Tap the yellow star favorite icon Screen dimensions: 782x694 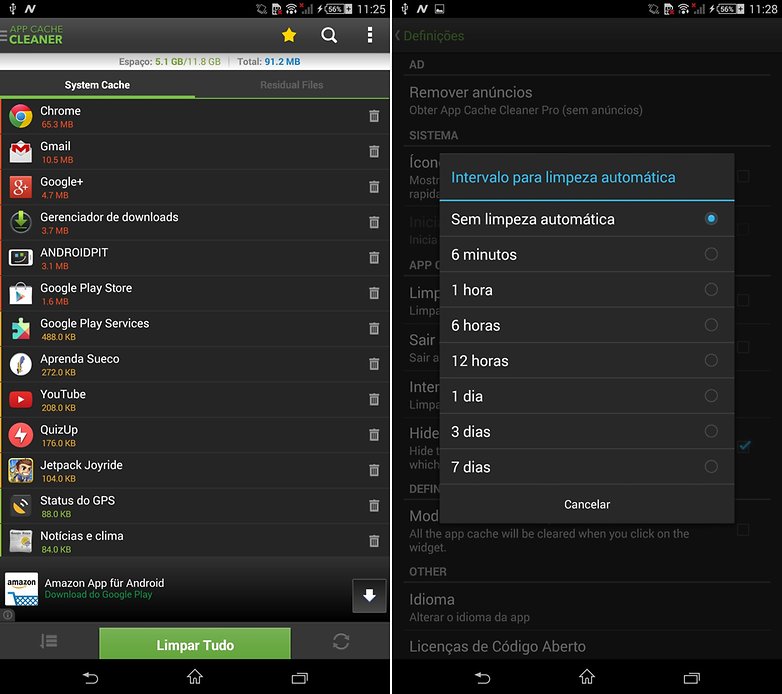click(x=289, y=35)
